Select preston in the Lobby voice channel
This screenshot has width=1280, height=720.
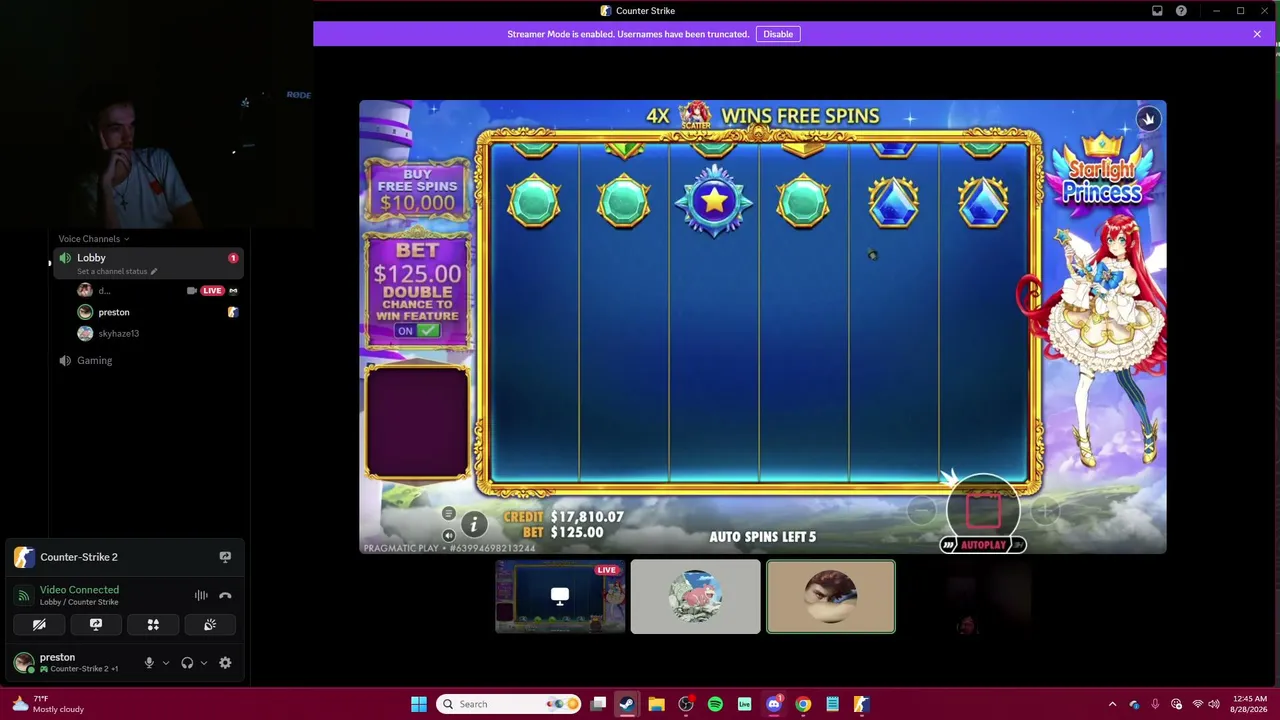point(158,312)
